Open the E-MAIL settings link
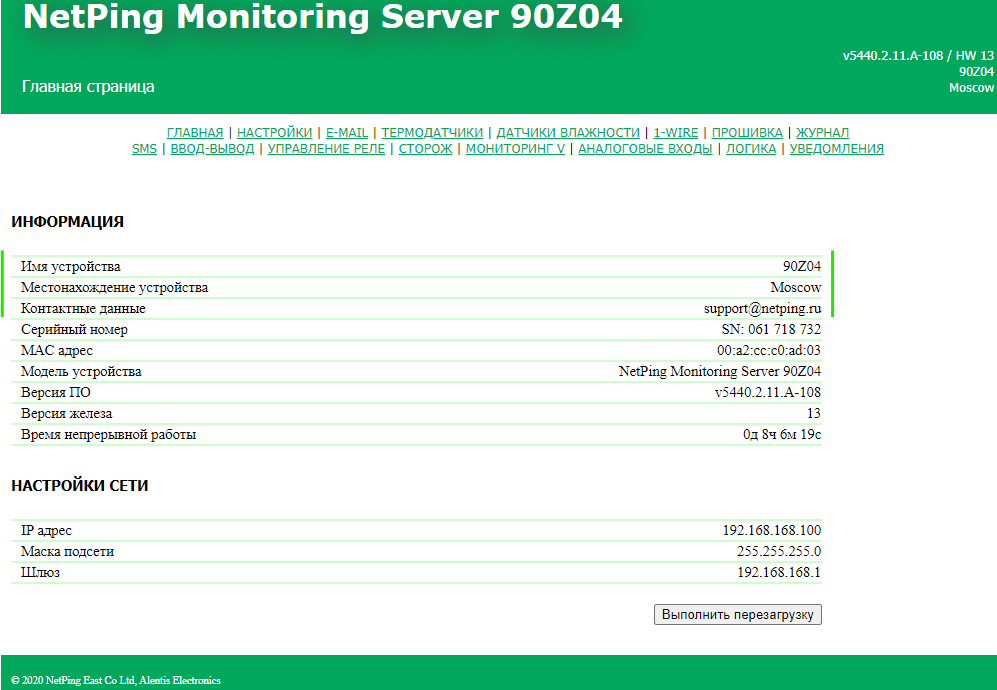This screenshot has width=997, height=690. [347, 132]
